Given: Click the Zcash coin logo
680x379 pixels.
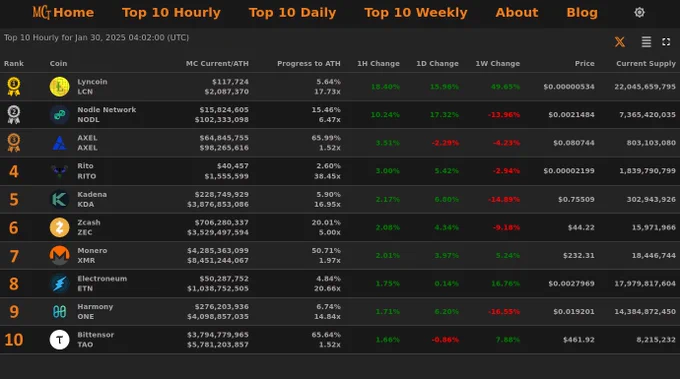Looking at the screenshot, I should point(59,227).
